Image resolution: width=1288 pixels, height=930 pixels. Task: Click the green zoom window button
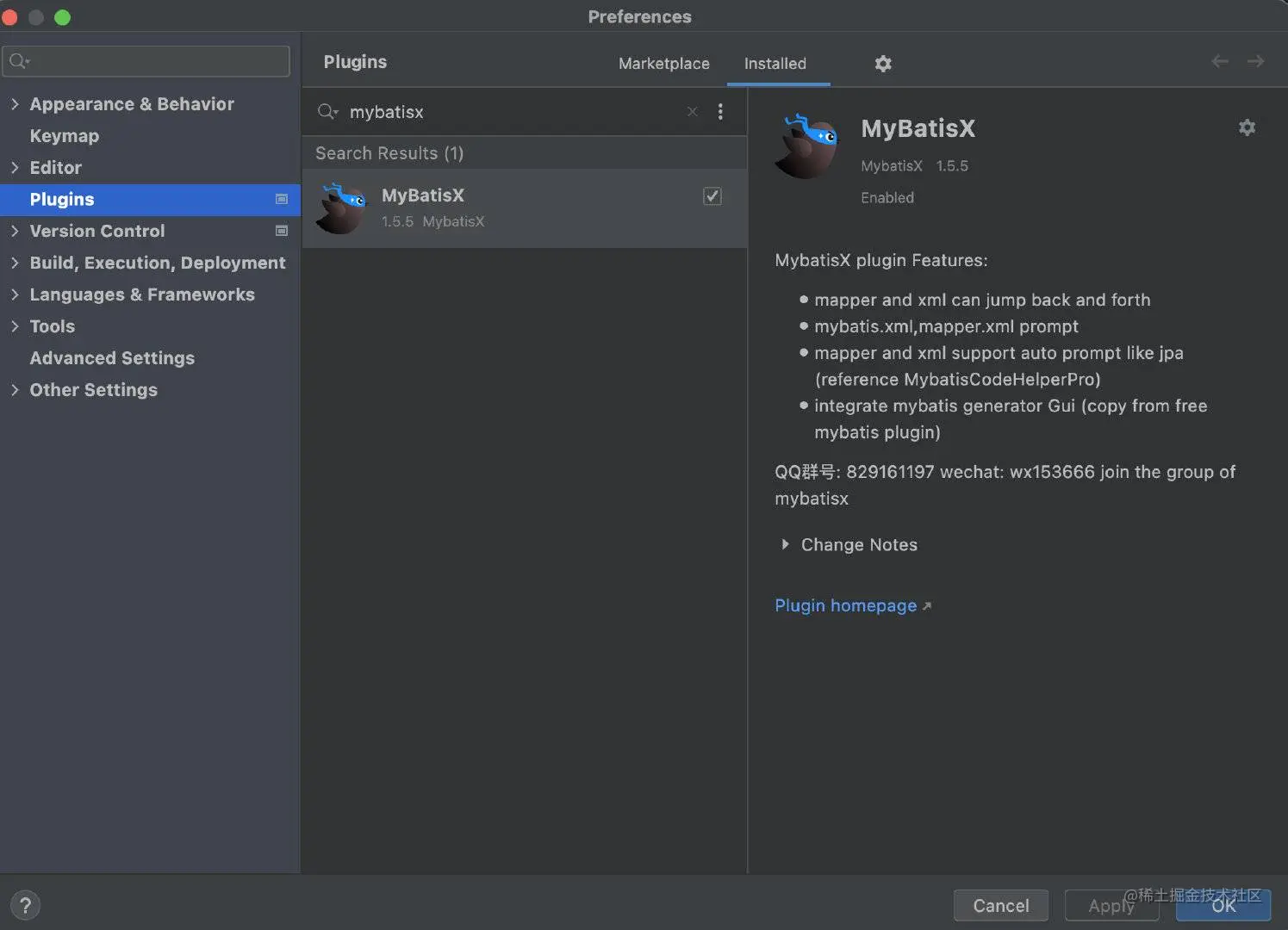click(62, 16)
